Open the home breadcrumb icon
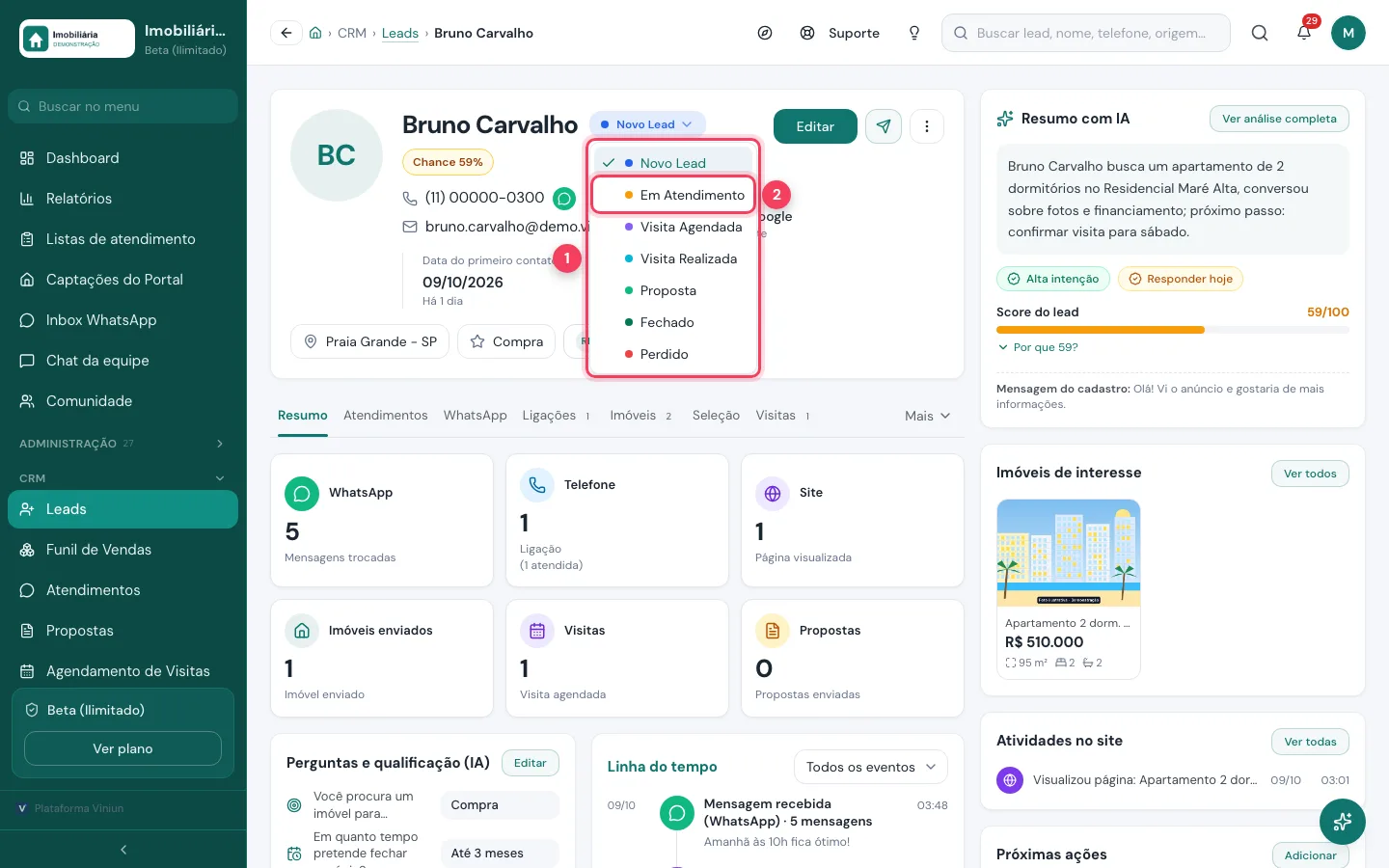Image resolution: width=1389 pixels, height=868 pixels. coord(315,33)
